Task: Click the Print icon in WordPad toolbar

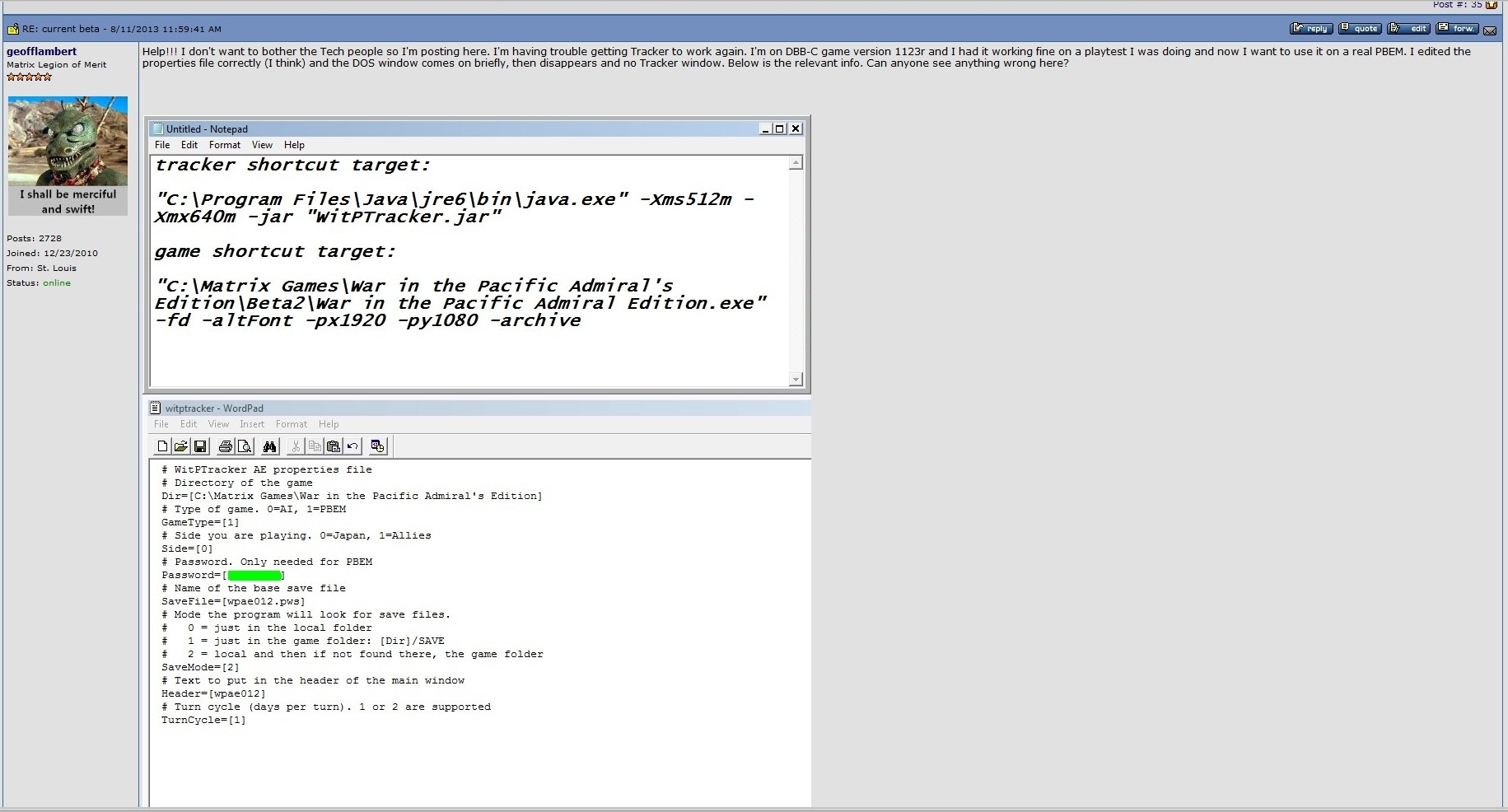Action: 225,446
